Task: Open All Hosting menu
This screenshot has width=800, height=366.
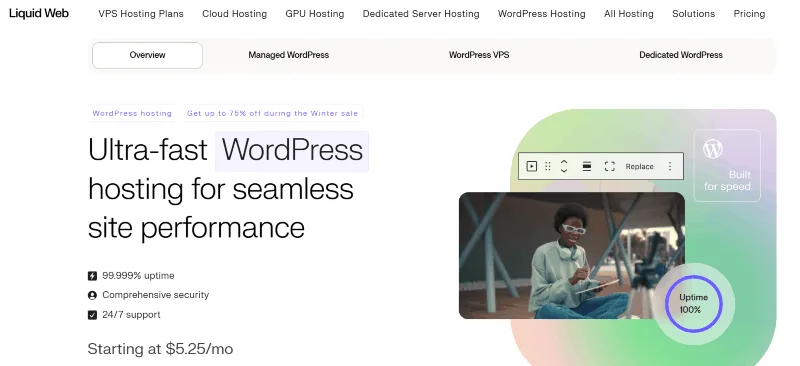Action: click(x=629, y=14)
